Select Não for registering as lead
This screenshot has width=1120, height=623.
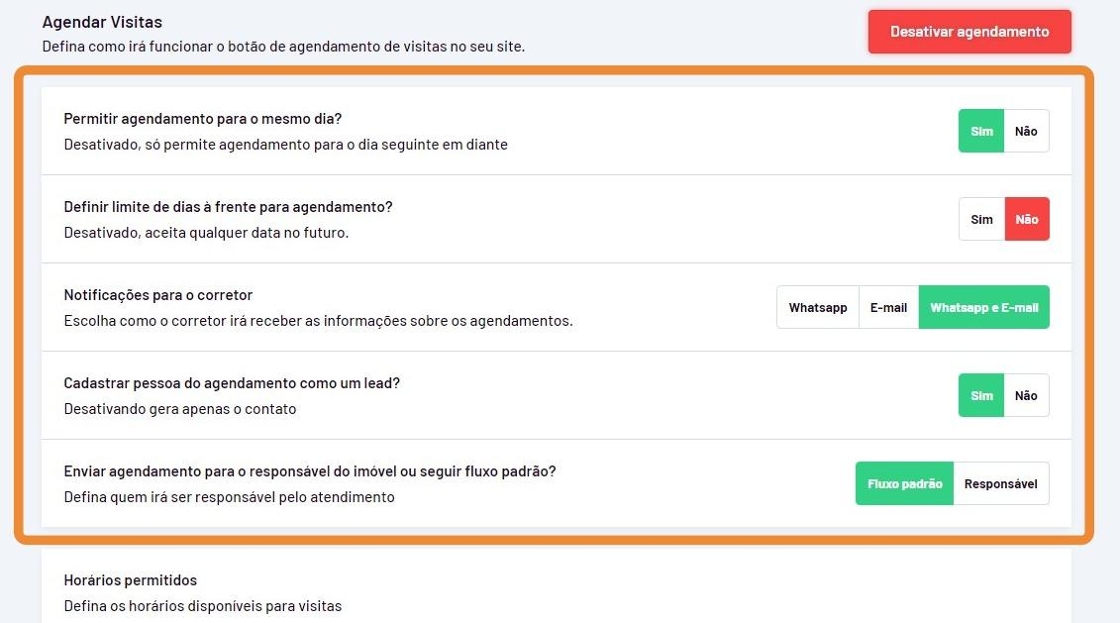(x=1026, y=395)
